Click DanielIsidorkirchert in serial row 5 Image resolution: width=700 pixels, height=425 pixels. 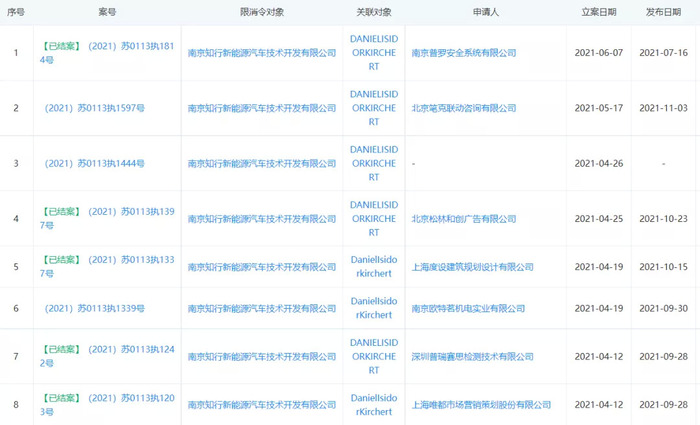pyautogui.click(x=374, y=267)
